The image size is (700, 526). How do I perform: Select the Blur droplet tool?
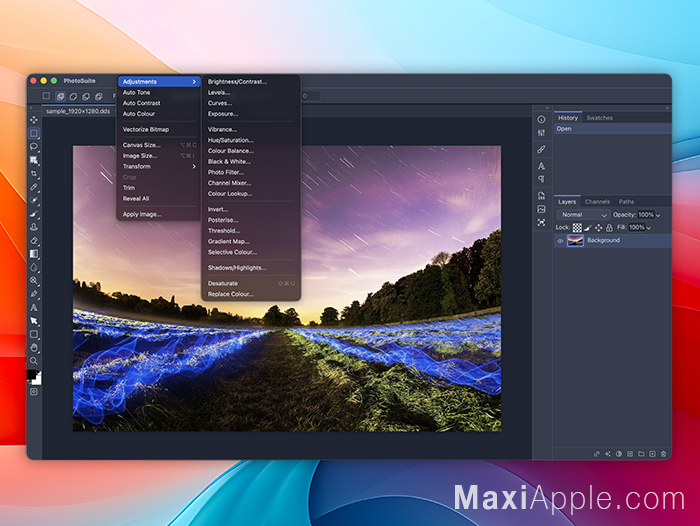click(34, 267)
